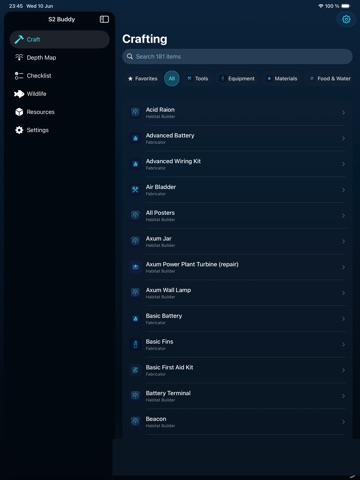This screenshot has height=480, width=360.
Task: Click the Basic Battery item icon
Action: click(135, 318)
